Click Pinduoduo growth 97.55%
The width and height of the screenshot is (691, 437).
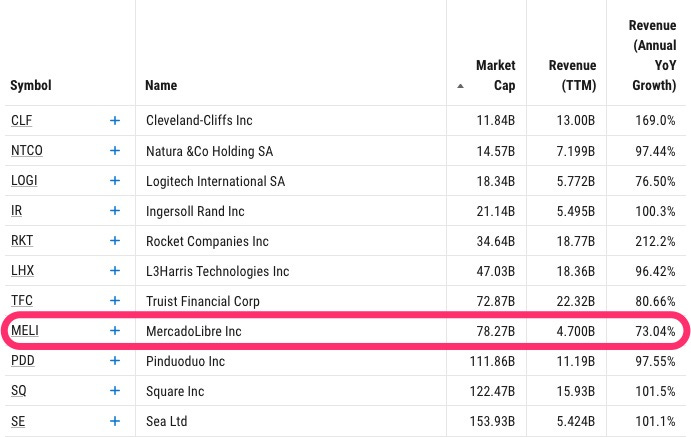click(x=655, y=361)
